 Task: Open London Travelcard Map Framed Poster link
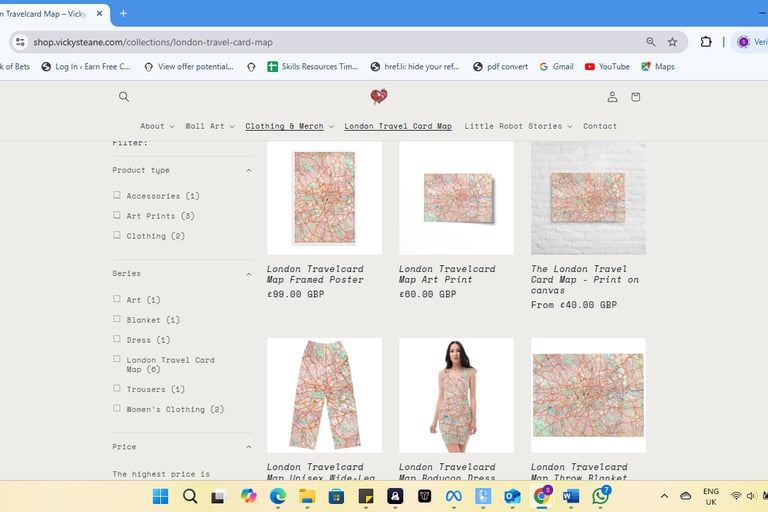click(315, 274)
